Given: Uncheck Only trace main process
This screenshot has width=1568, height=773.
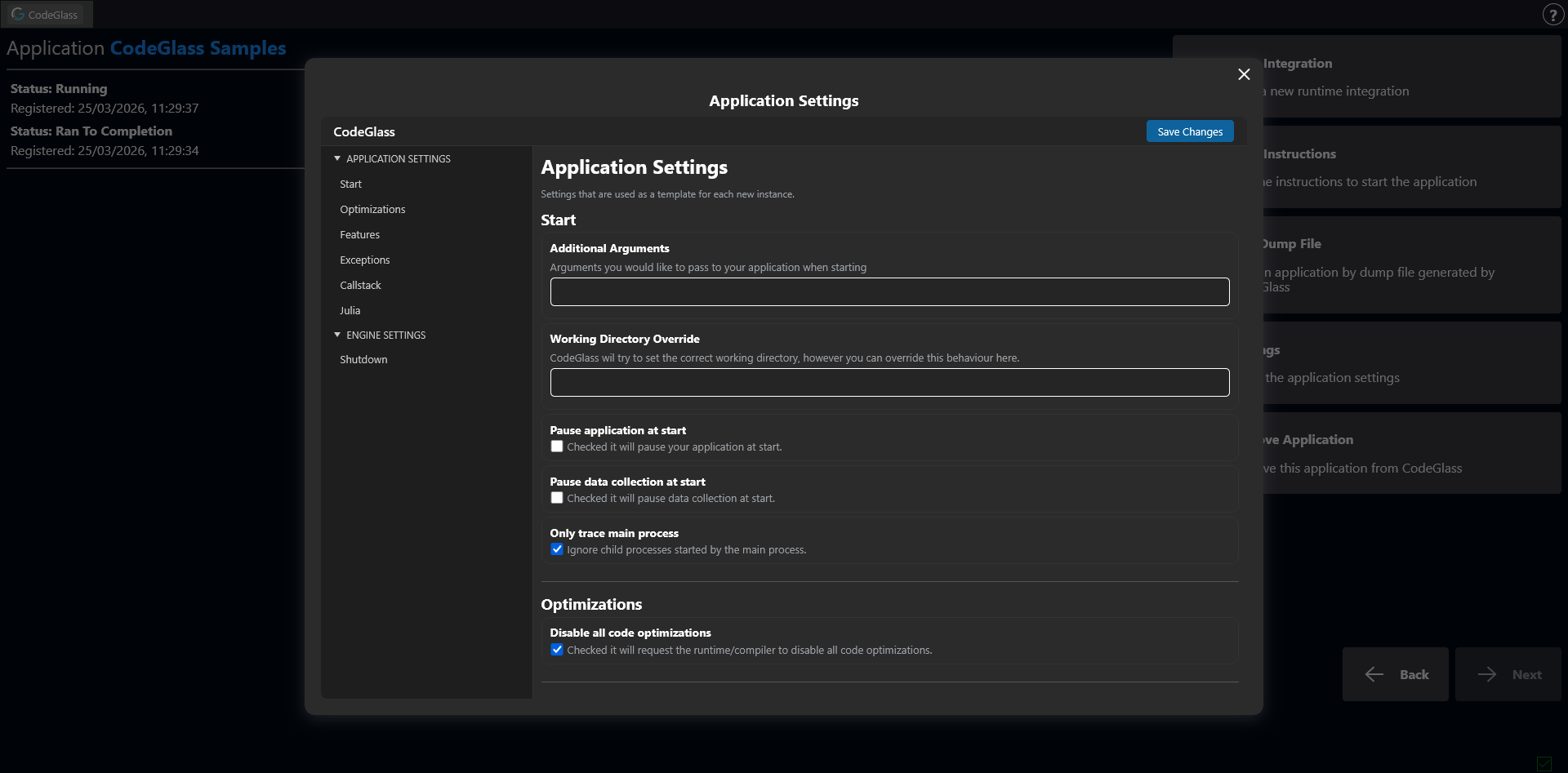Looking at the screenshot, I should pos(557,549).
